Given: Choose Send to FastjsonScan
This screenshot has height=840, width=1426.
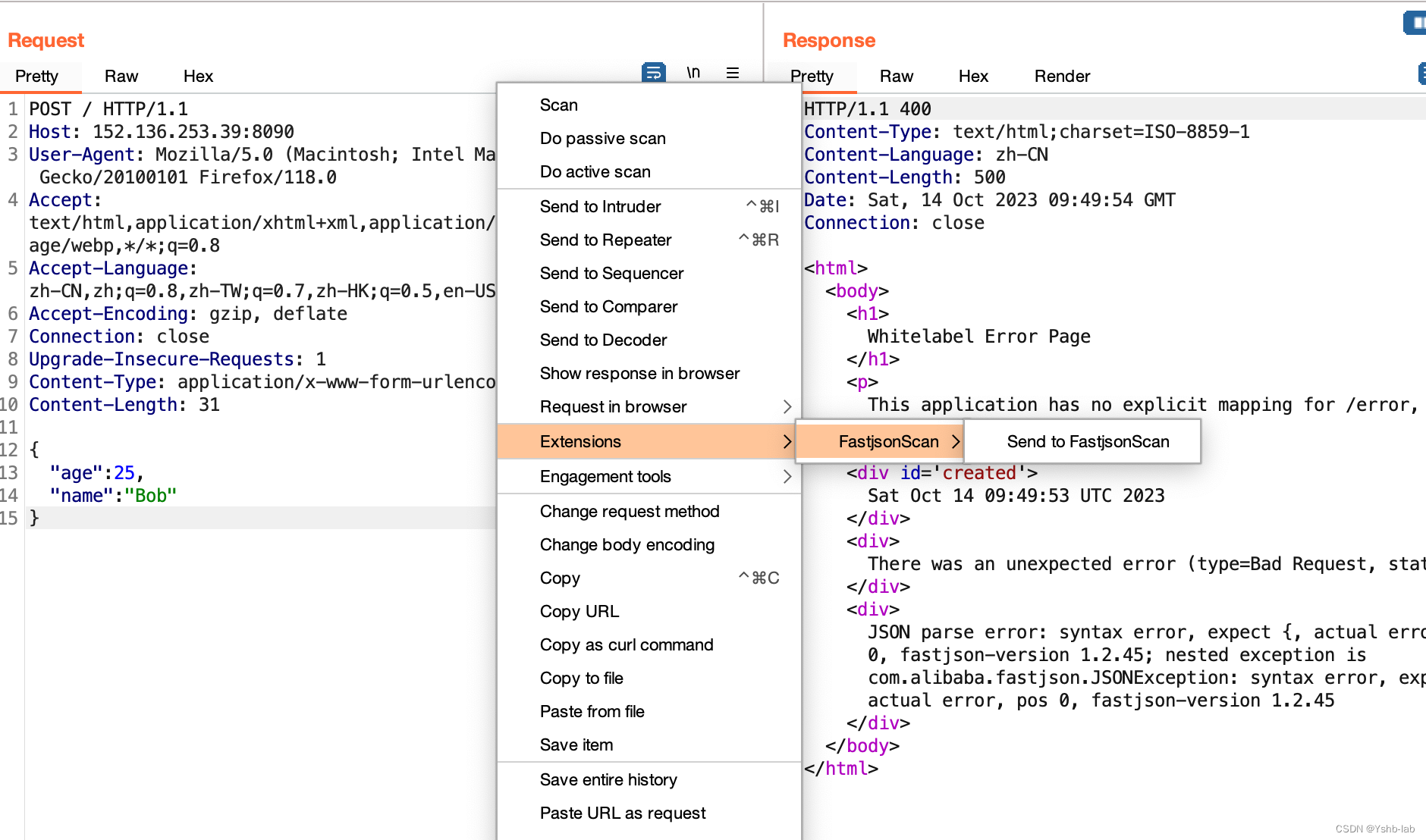Looking at the screenshot, I should pyautogui.click(x=1087, y=440).
